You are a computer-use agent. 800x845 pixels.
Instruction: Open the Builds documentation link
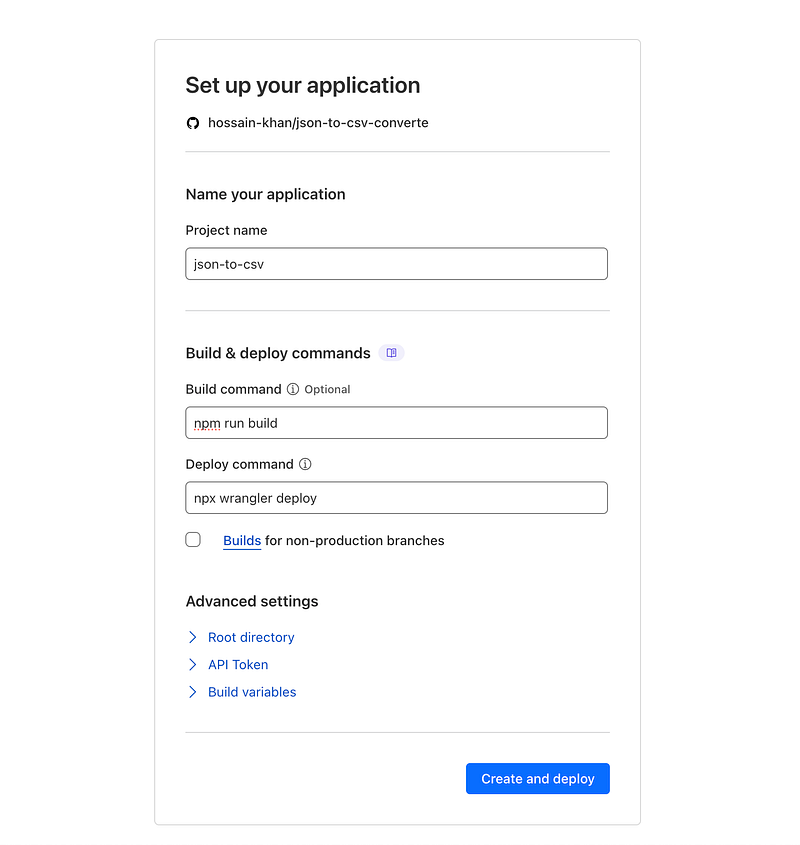tap(242, 541)
